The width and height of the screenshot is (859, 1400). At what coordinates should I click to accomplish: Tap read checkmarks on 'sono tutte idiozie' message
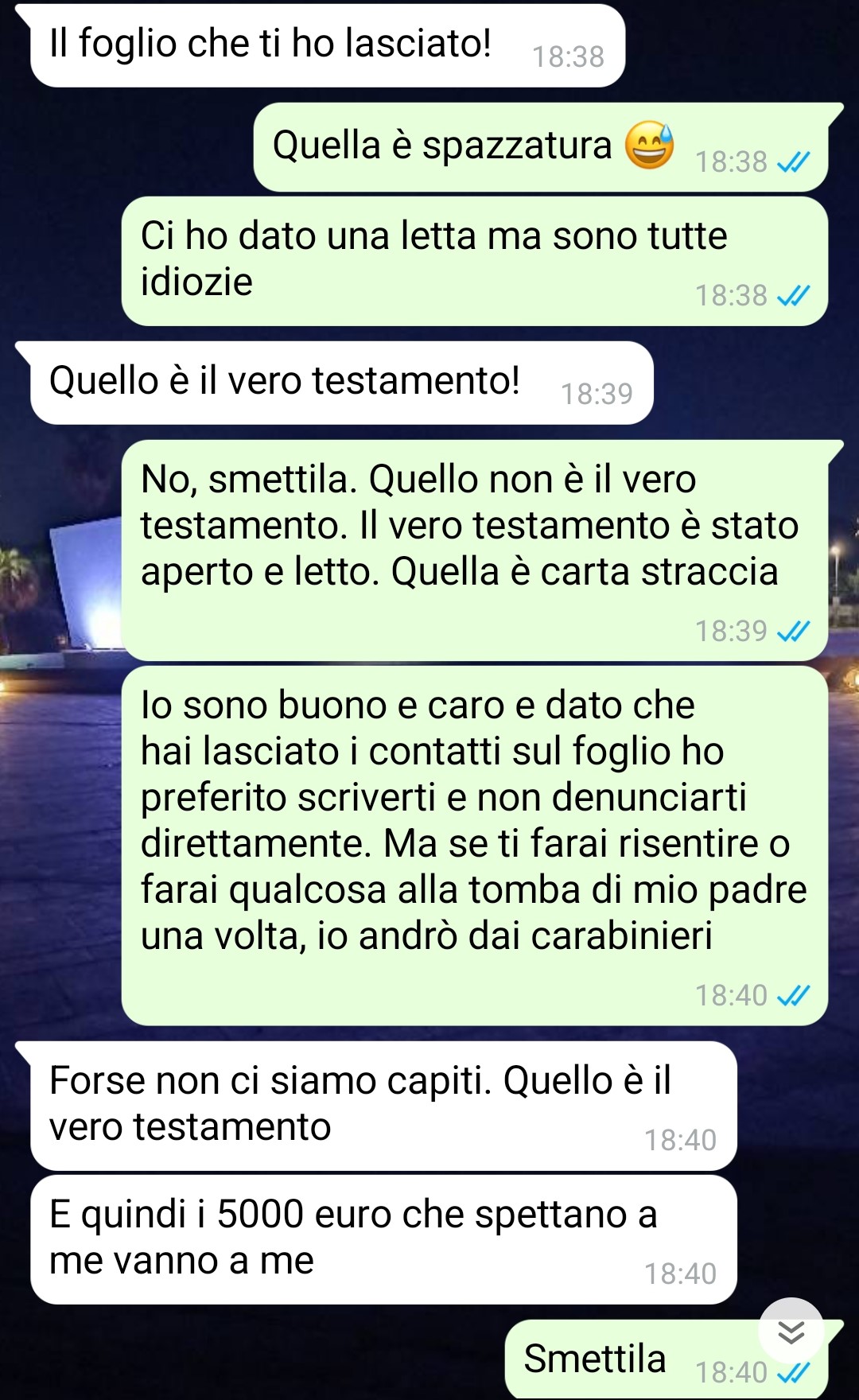coord(793,296)
